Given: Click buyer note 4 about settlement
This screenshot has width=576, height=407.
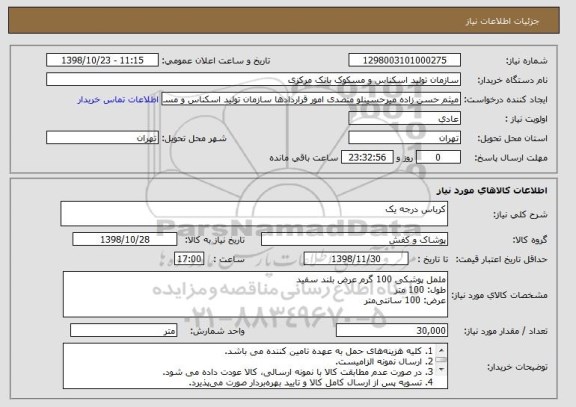Looking at the screenshot, I should tap(311, 382).
